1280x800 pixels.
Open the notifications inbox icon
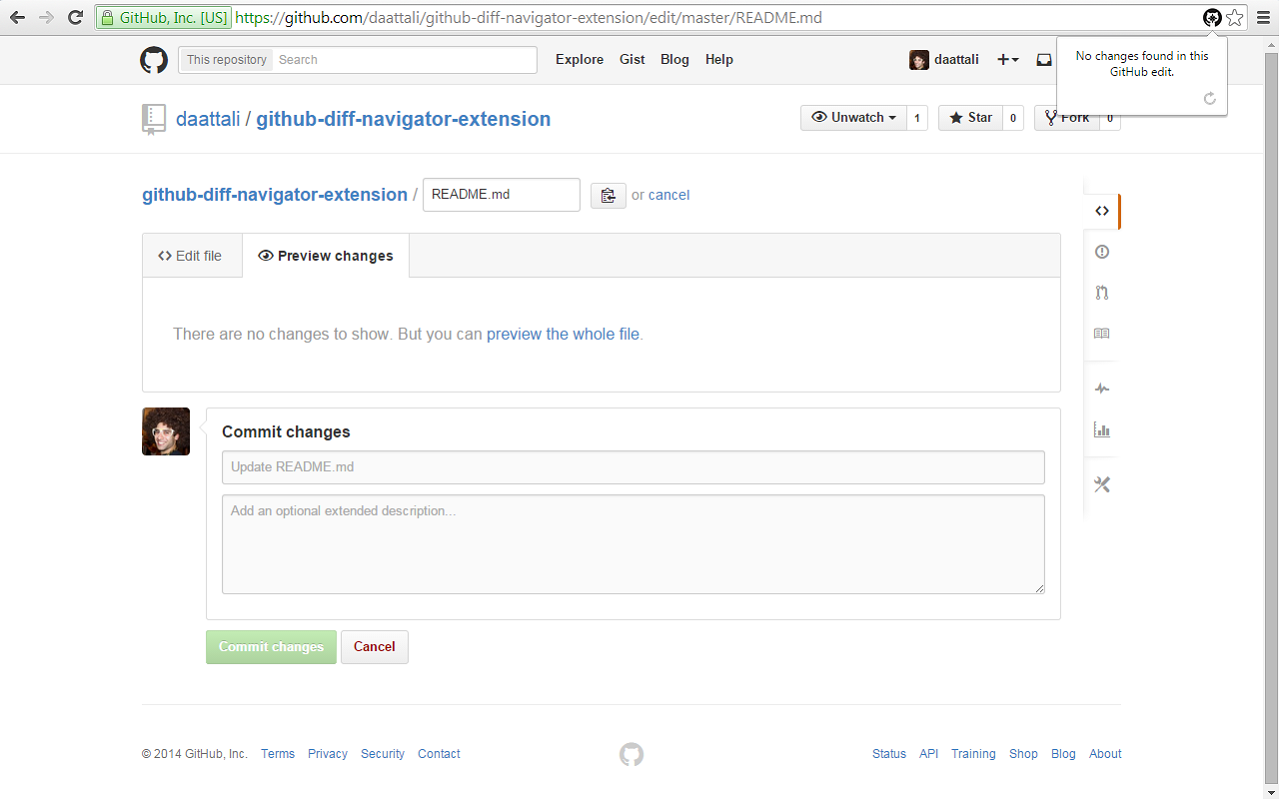coord(1044,60)
